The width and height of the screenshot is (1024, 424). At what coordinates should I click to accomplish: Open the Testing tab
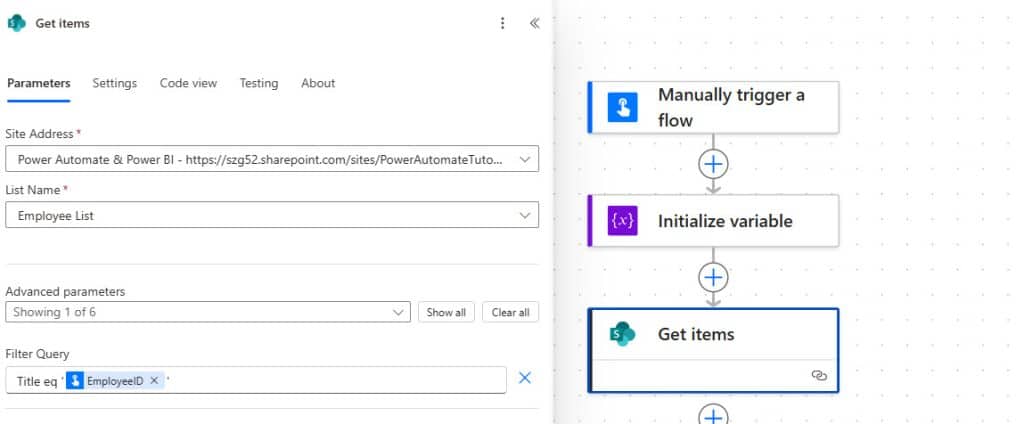(259, 83)
